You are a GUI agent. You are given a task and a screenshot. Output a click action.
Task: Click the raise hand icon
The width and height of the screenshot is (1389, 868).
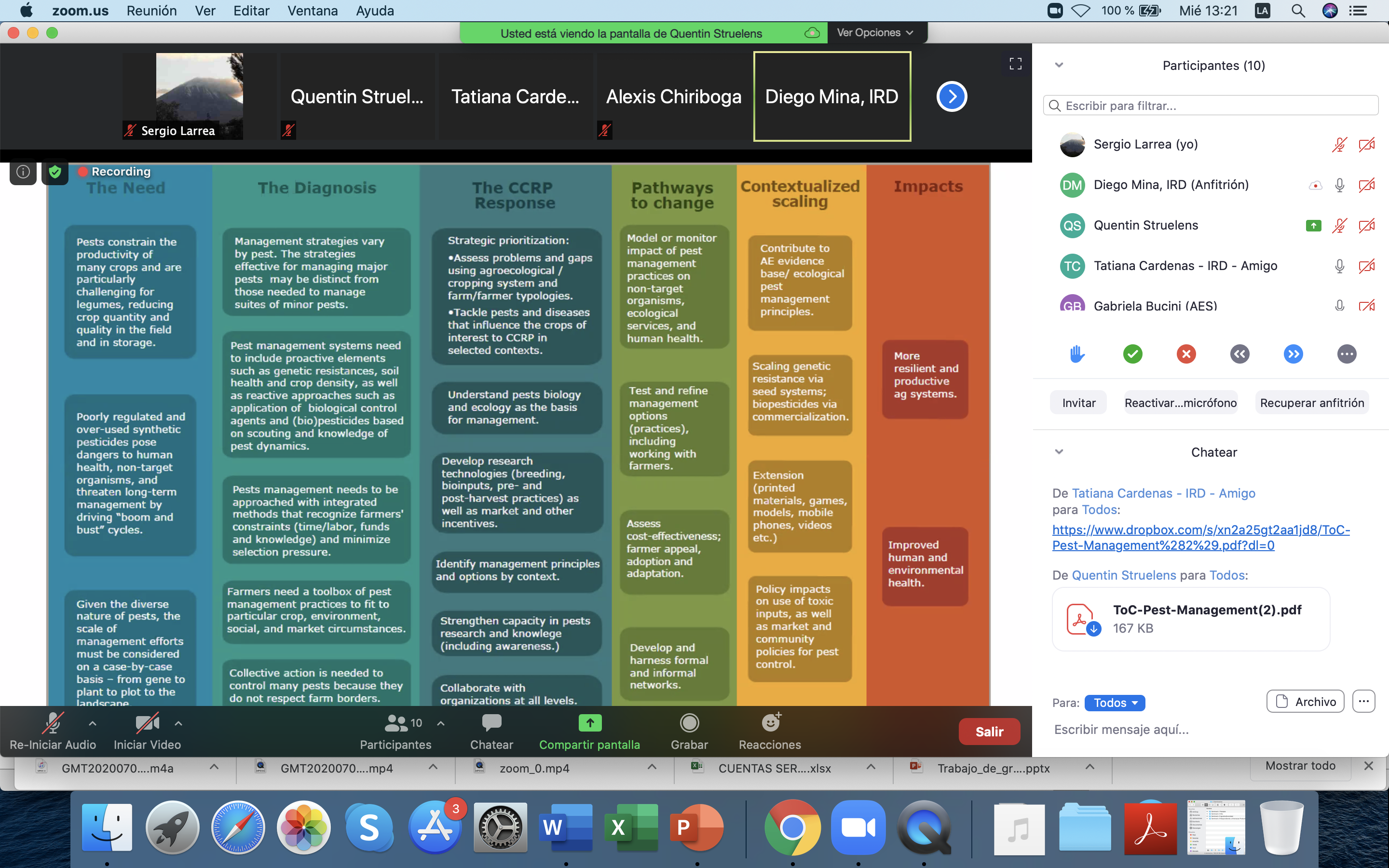click(x=1077, y=353)
